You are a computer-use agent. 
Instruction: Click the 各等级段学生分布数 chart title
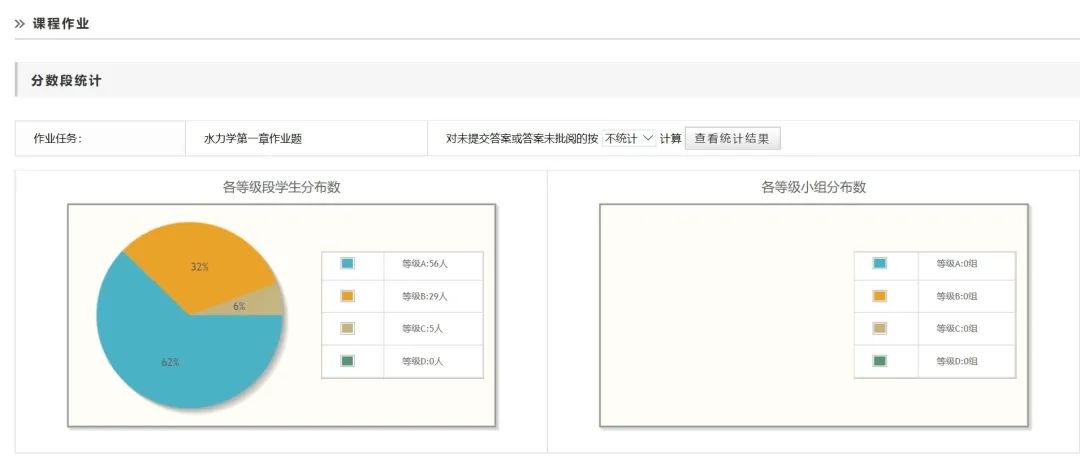281,187
